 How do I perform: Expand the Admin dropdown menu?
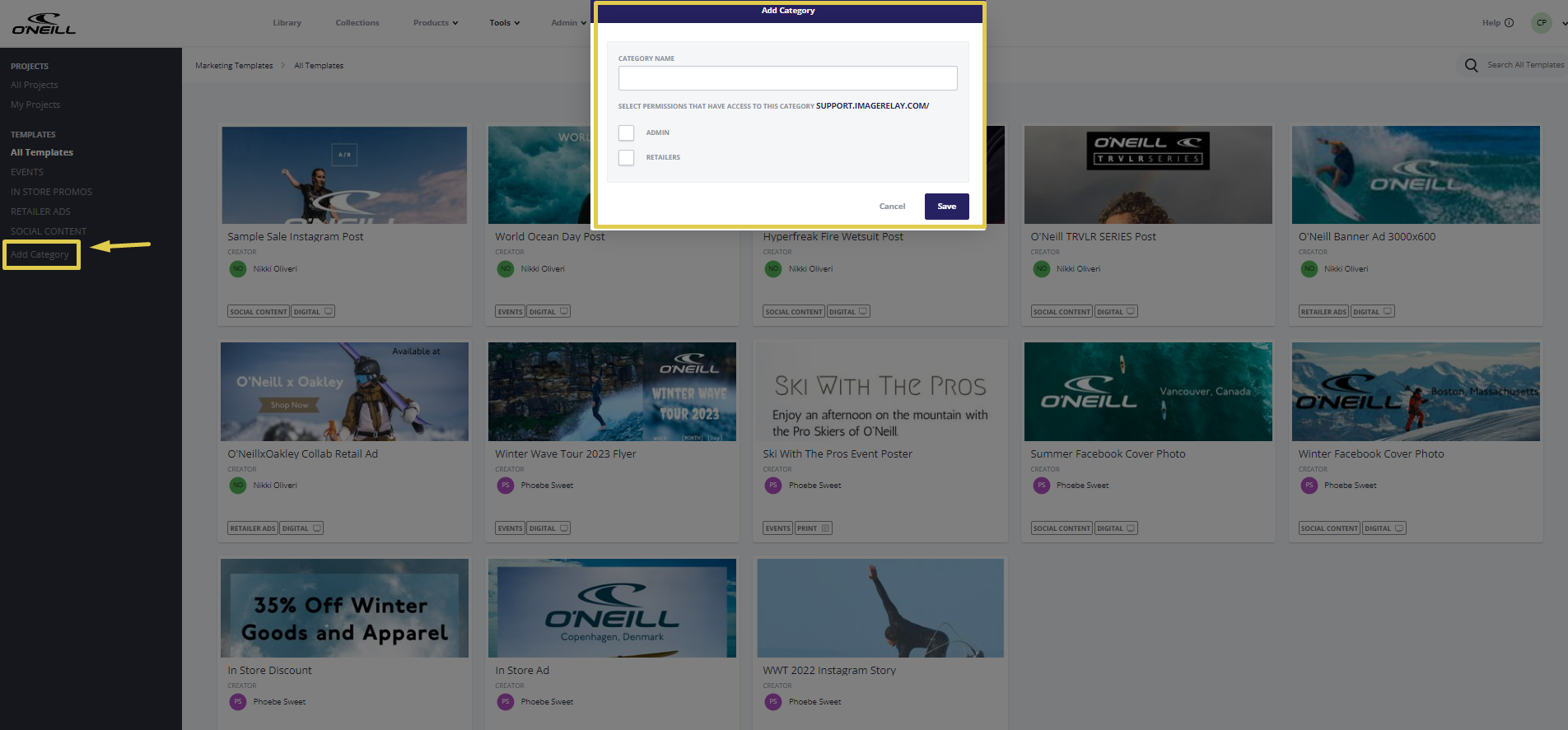tap(568, 23)
